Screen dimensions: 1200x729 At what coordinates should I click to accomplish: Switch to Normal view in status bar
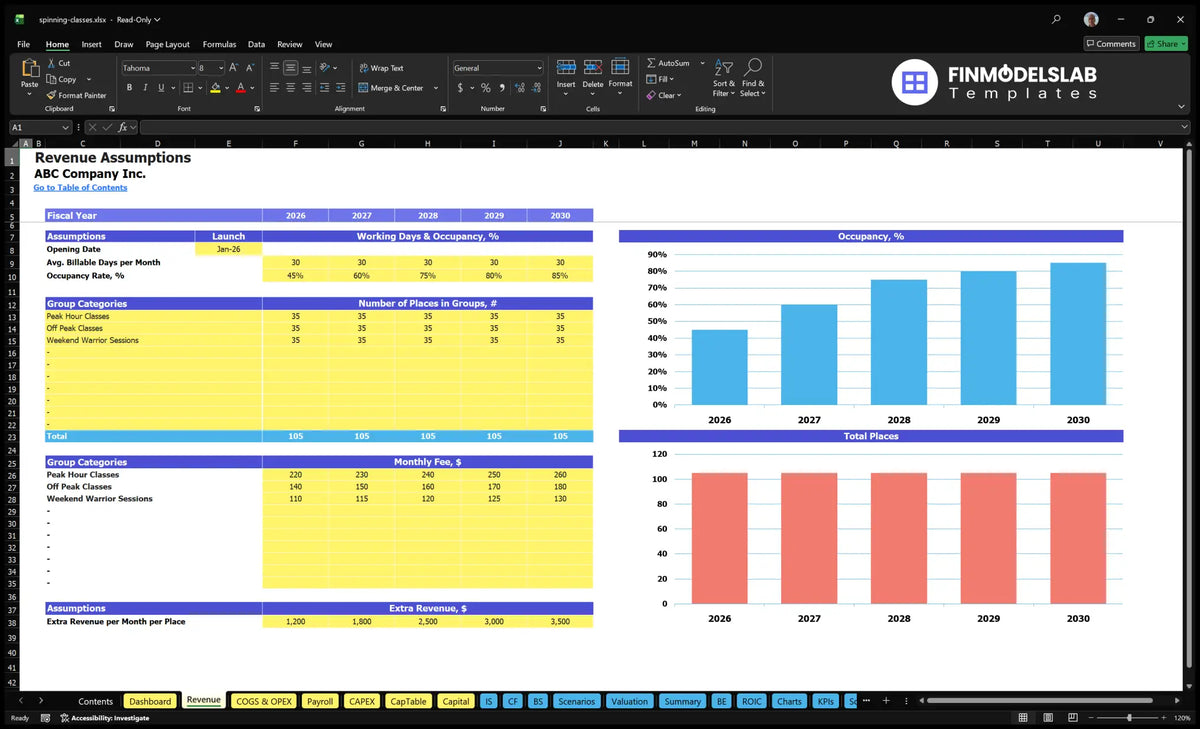click(1022, 718)
